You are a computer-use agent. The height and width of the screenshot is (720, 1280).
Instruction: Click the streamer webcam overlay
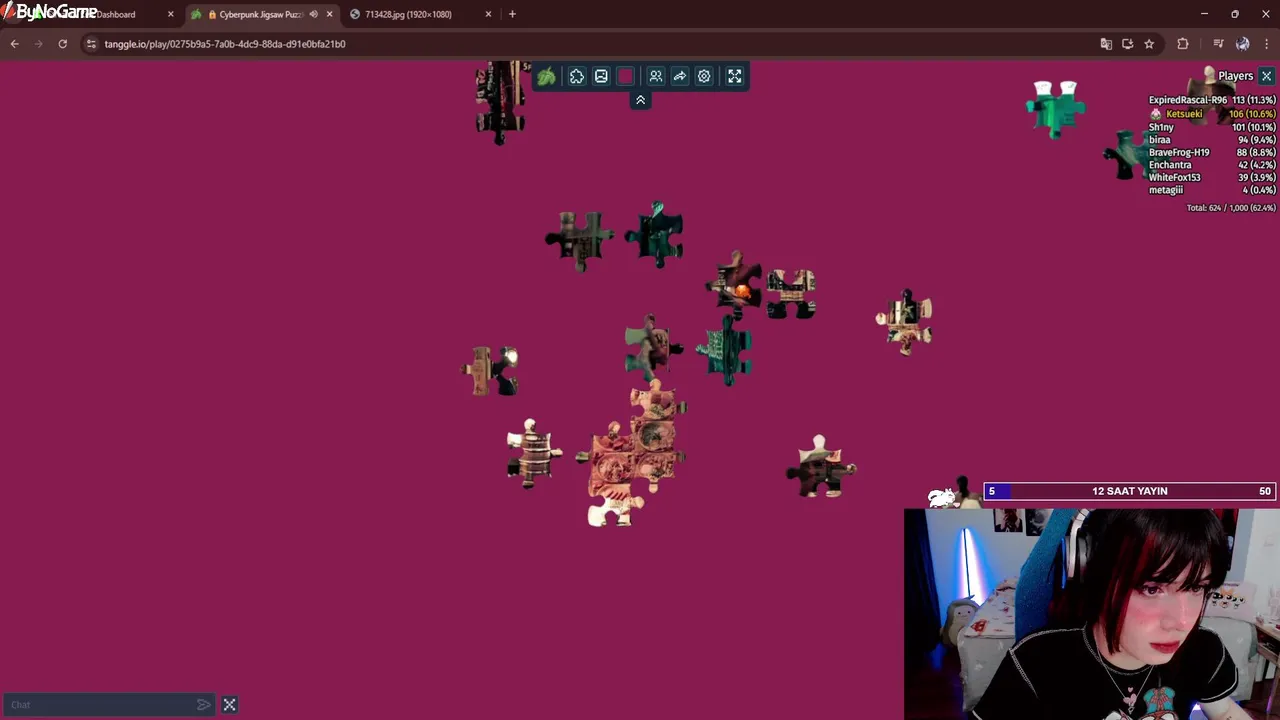click(x=1091, y=614)
